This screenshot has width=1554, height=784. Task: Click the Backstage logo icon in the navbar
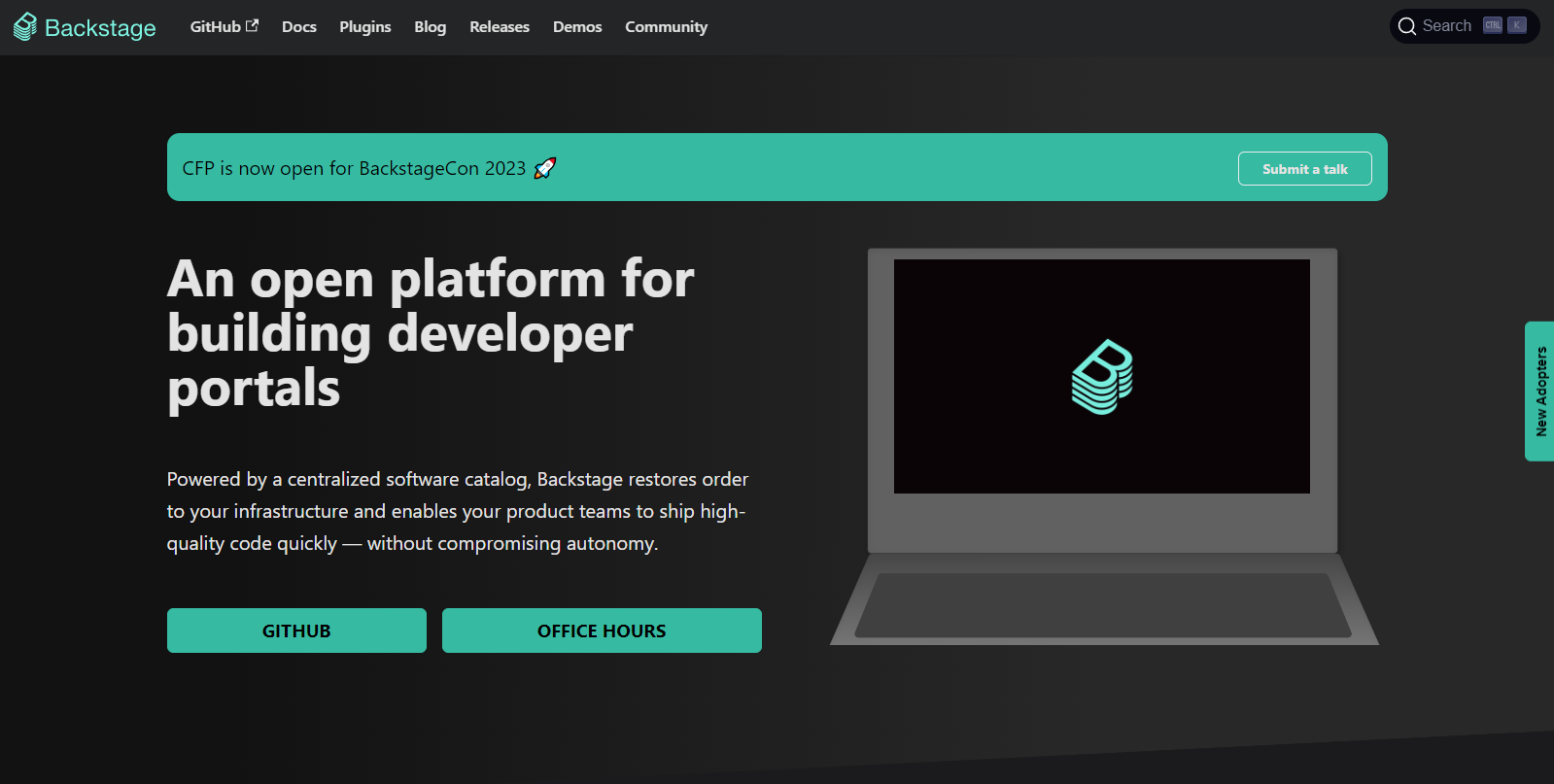tap(25, 27)
